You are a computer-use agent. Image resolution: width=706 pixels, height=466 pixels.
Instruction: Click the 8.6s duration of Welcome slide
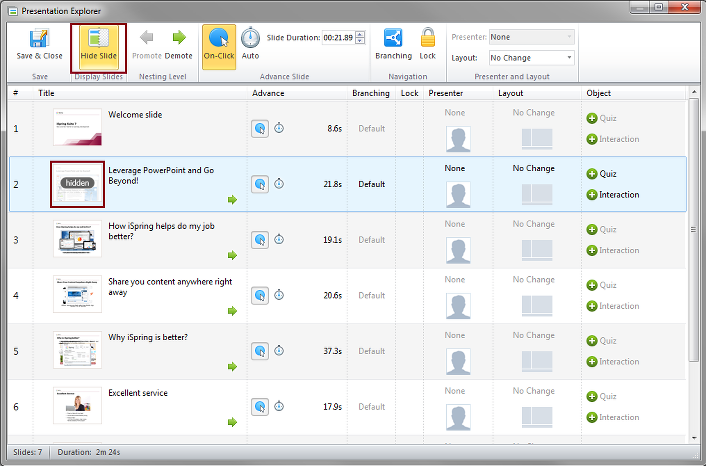(334, 129)
